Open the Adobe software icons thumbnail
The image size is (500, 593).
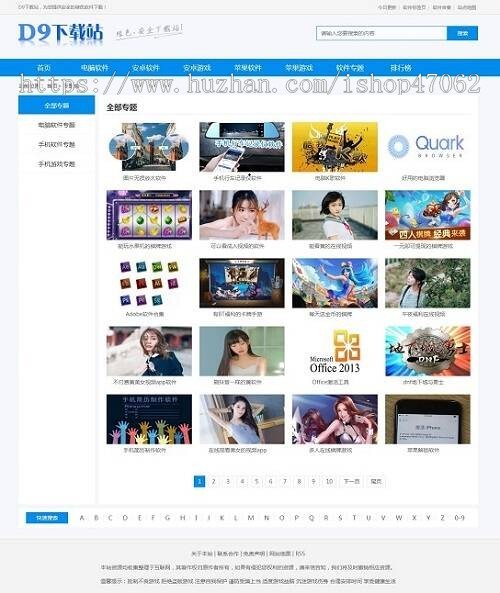click(149, 283)
